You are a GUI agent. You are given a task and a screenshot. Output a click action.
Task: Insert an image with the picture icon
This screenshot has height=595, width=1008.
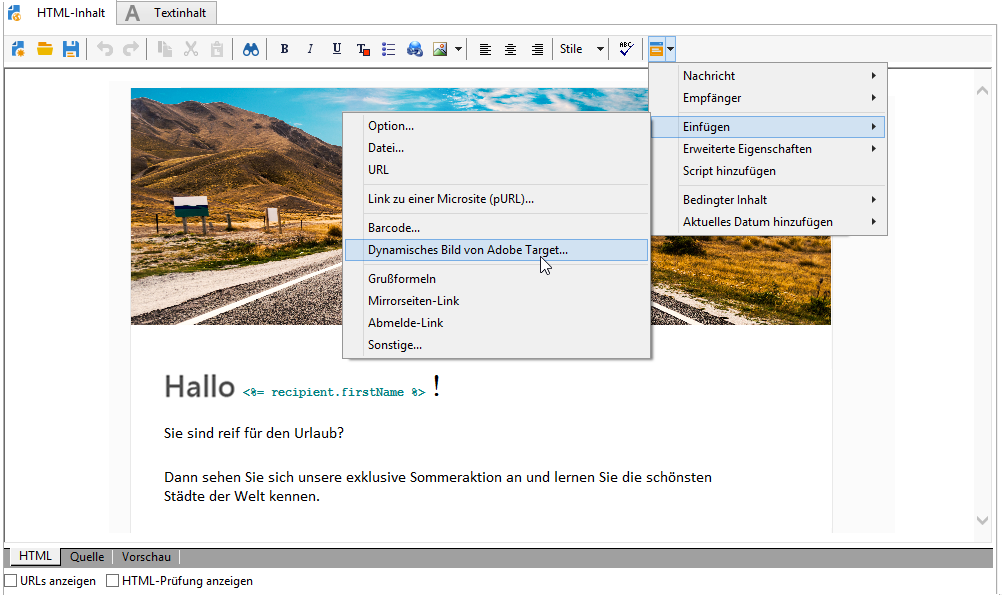[x=440, y=49]
